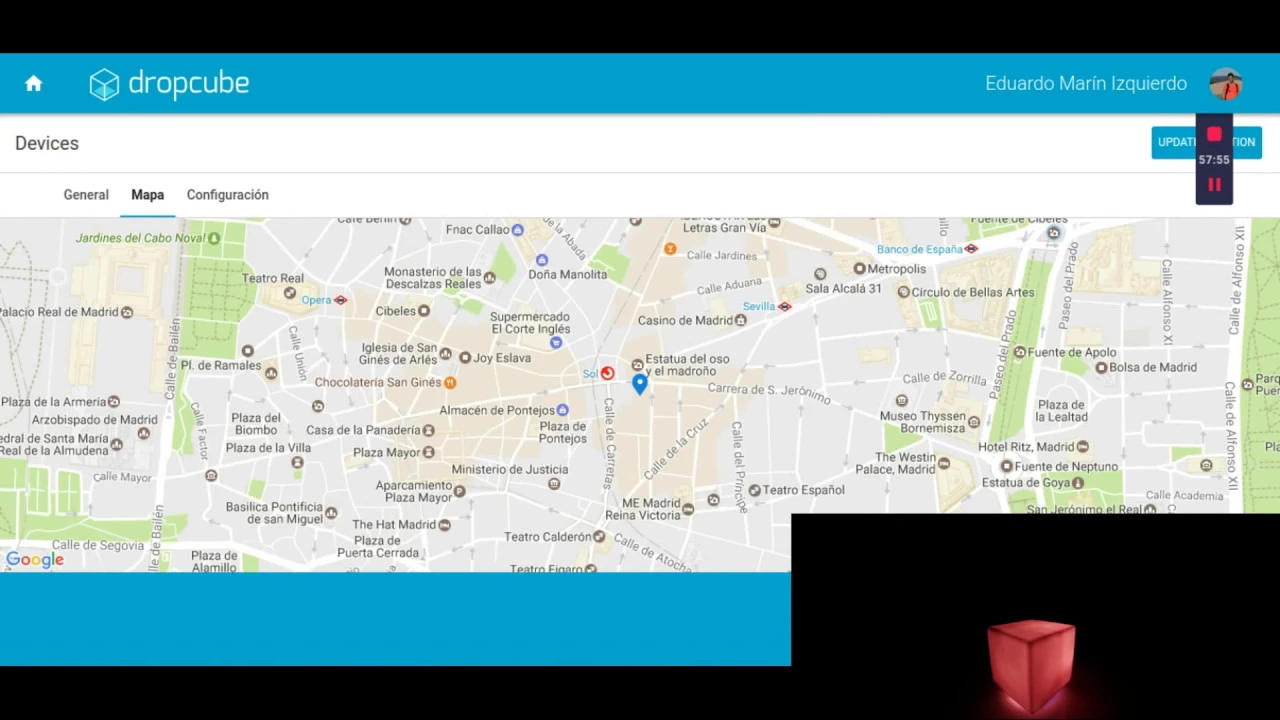The width and height of the screenshot is (1280, 720).
Task: Click the Plaza Mayor label
Action: [387, 452]
